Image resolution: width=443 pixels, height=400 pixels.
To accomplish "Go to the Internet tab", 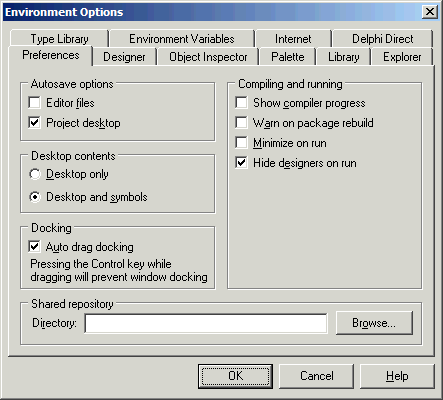I will pyautogui.click(x=293, y=39).
